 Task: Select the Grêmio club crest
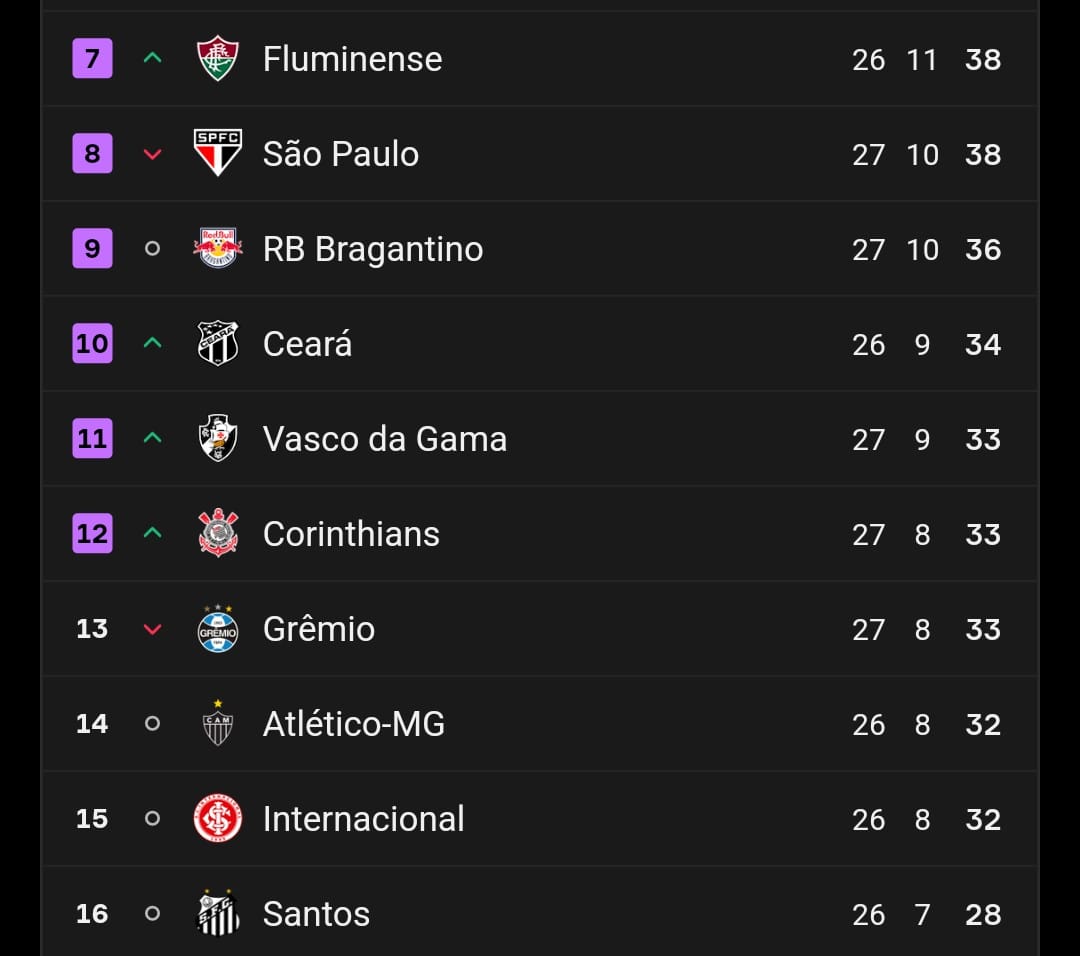click(x=217, y=628)
